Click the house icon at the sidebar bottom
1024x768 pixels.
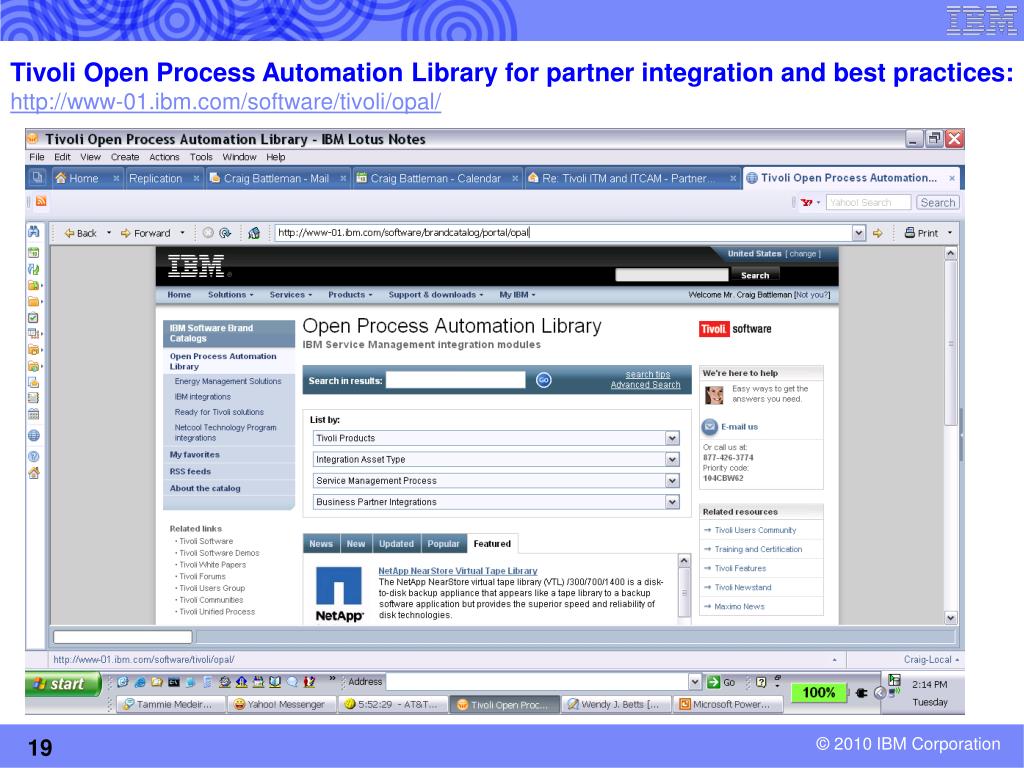33,473
